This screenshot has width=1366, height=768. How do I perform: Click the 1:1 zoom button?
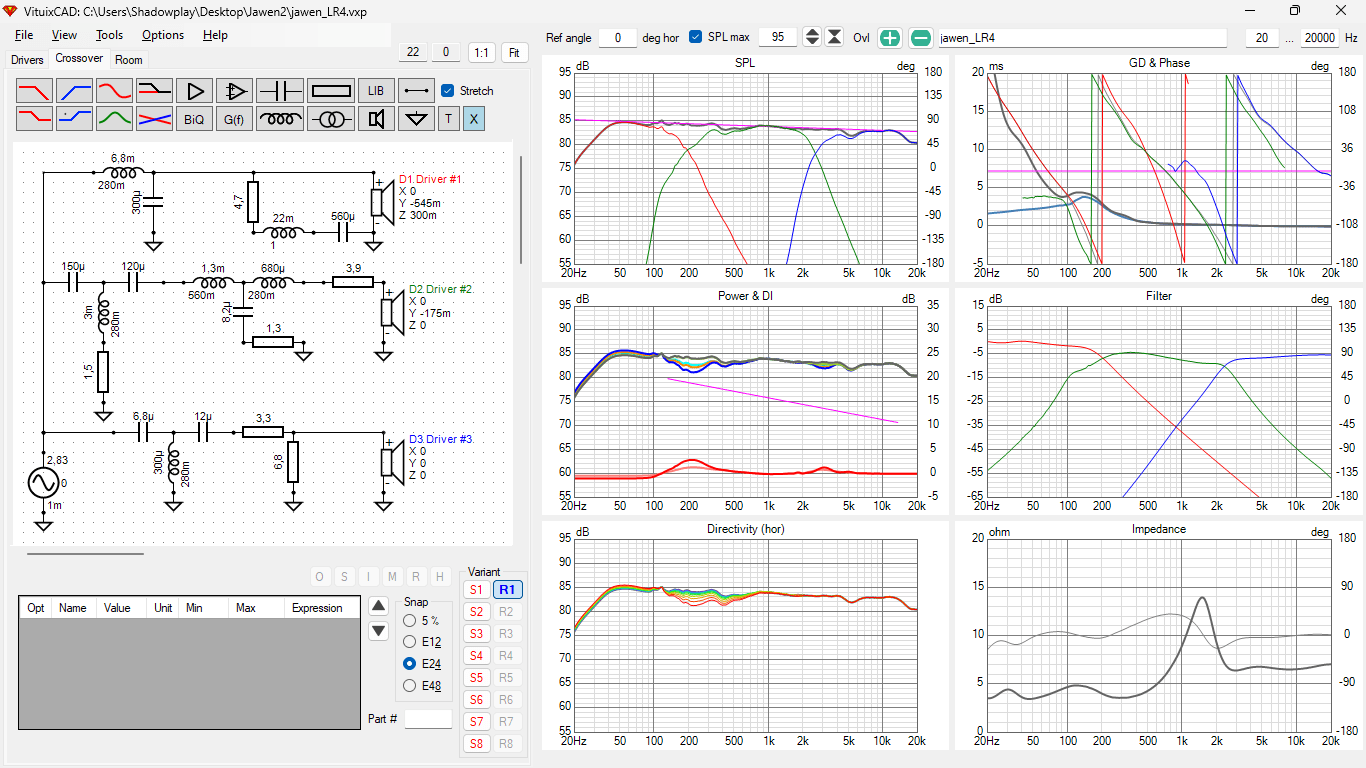pos(481,52)
